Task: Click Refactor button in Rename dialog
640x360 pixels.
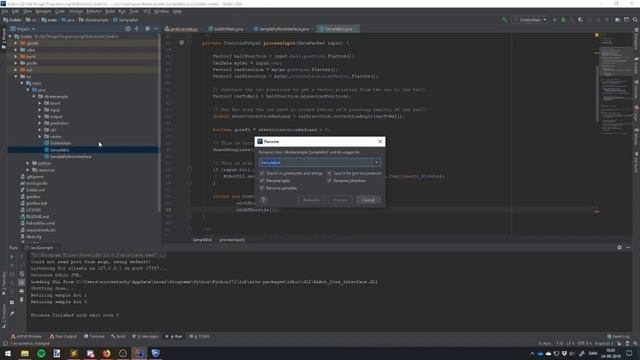Action: pyautogui.click(x=311, y=200)
